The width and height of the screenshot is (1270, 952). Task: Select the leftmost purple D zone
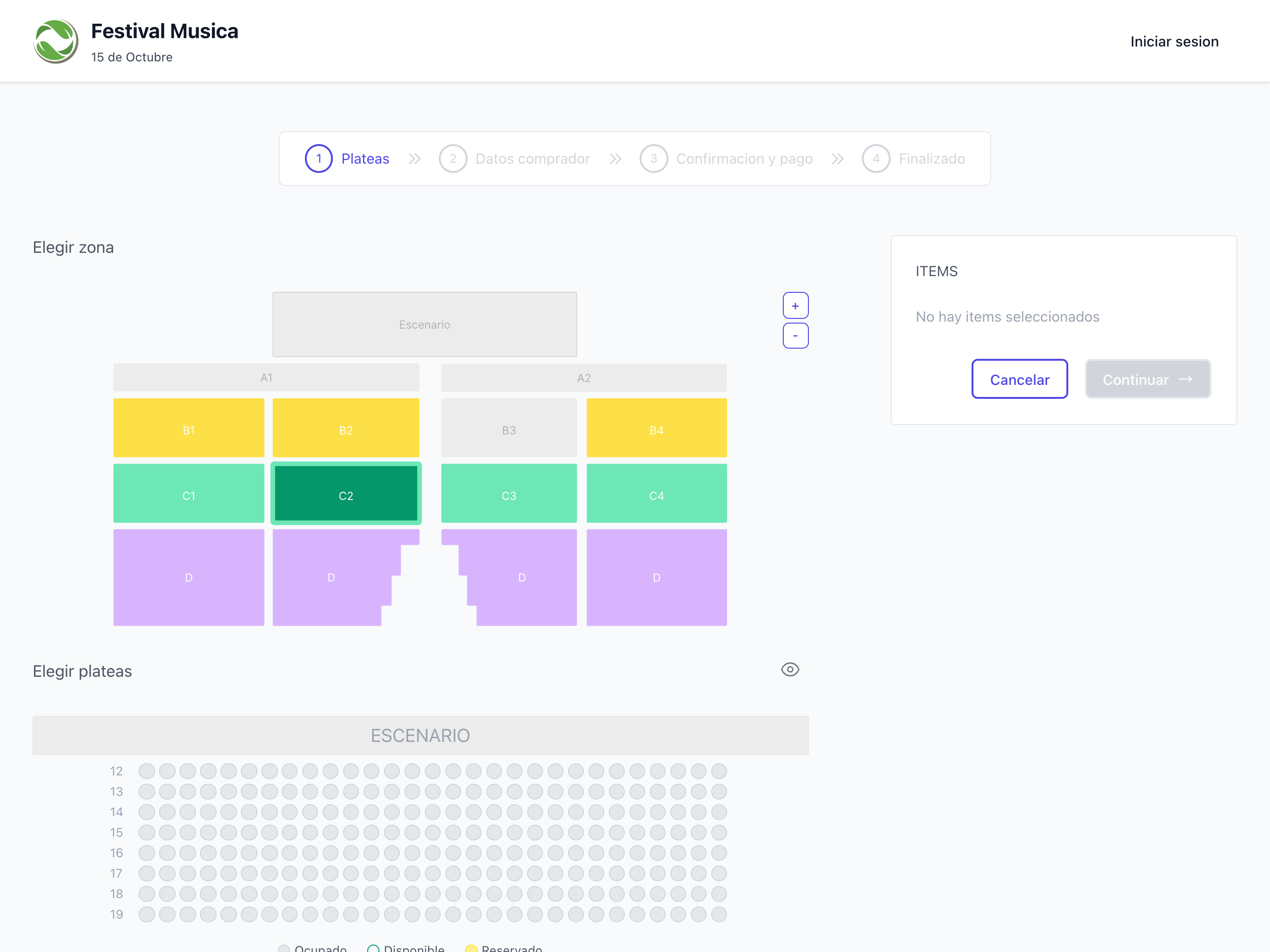tap(188, 577)
